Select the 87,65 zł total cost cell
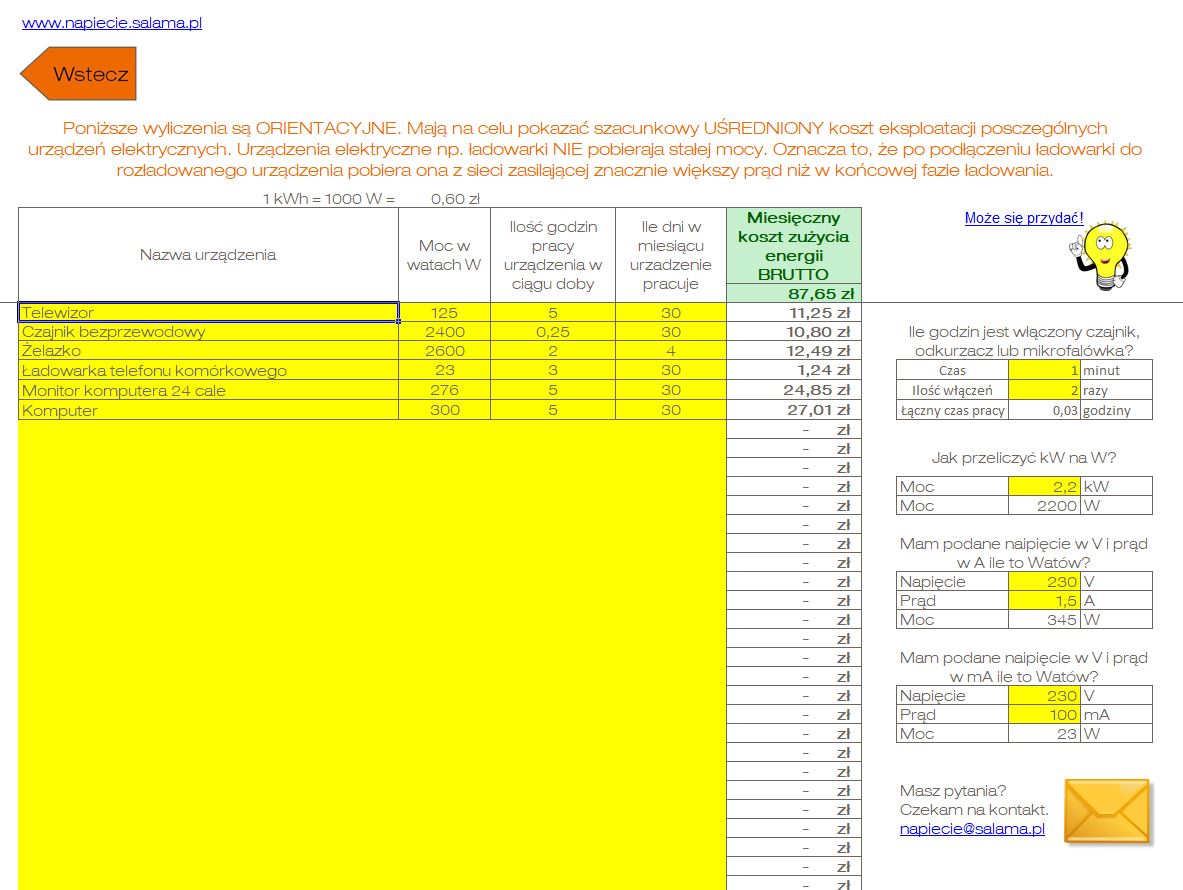 click(794, 293)
